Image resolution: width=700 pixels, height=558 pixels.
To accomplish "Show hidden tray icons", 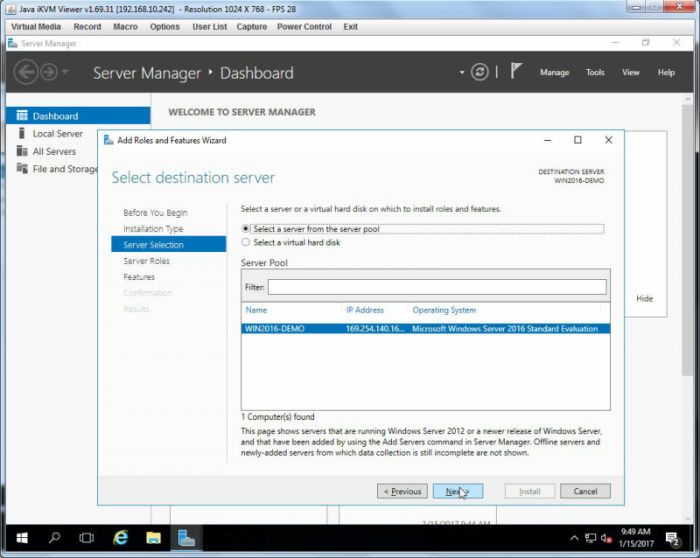I will pos(574,538).
